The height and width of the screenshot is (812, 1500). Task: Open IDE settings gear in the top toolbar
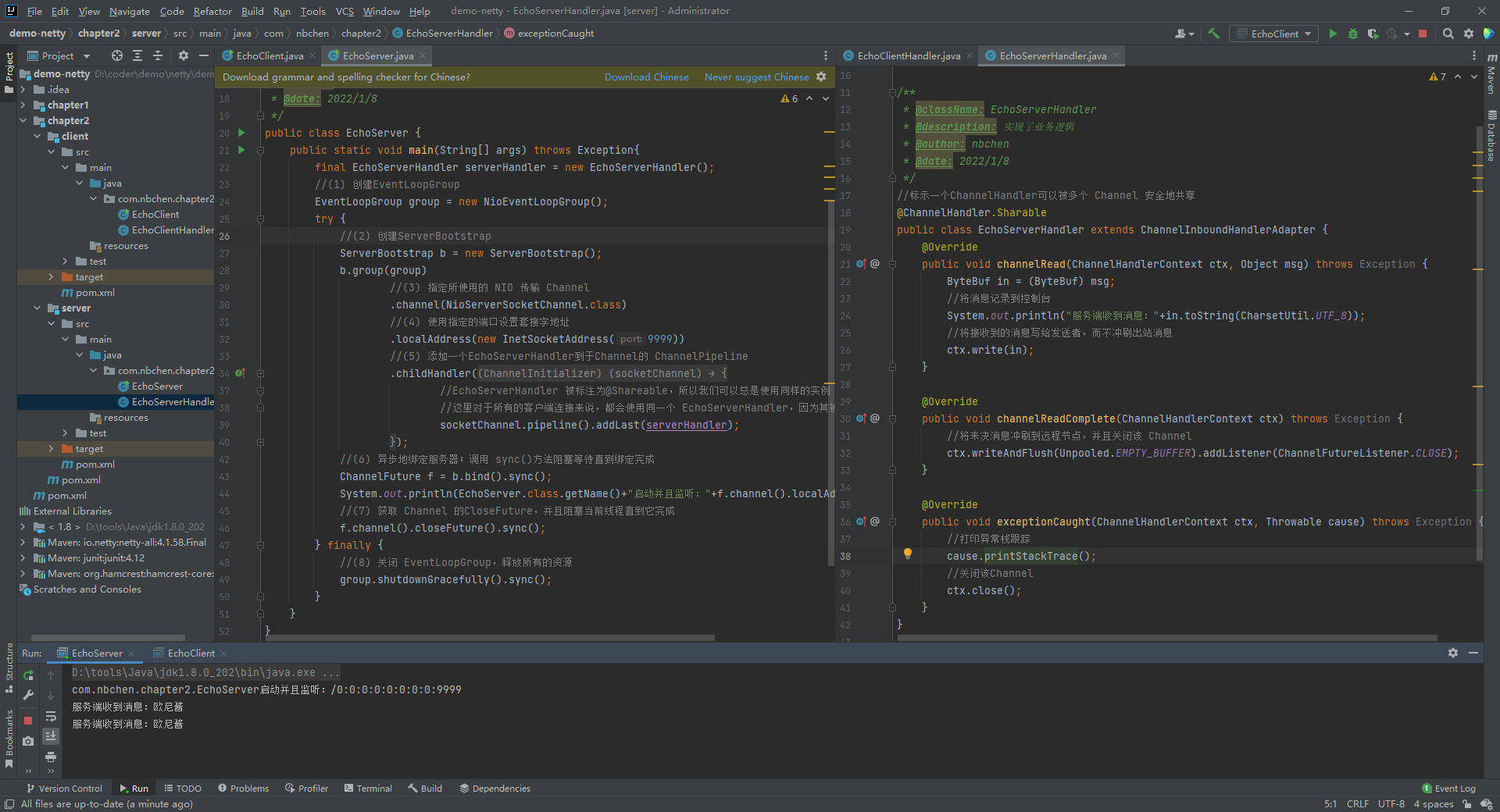pyautogui.click(x=1469, y=34)
